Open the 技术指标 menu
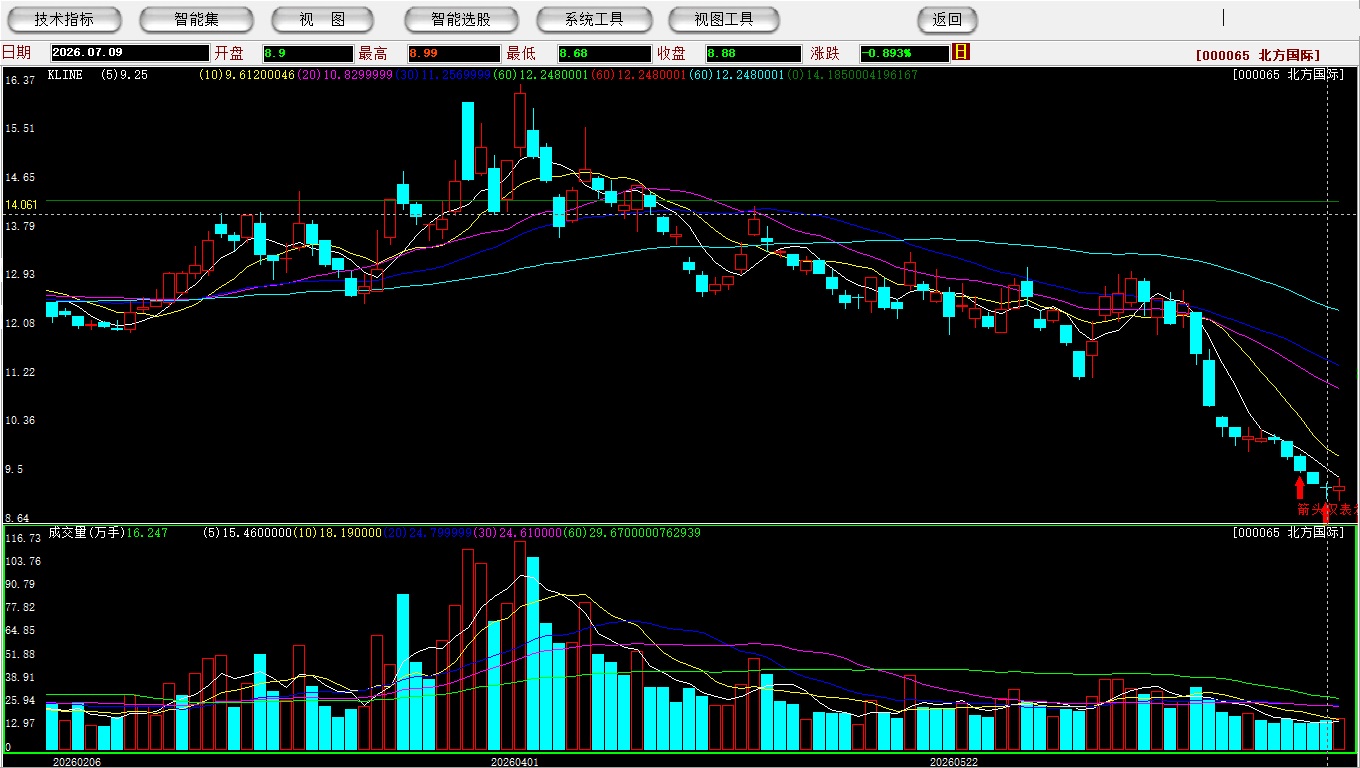 (65, 19)
